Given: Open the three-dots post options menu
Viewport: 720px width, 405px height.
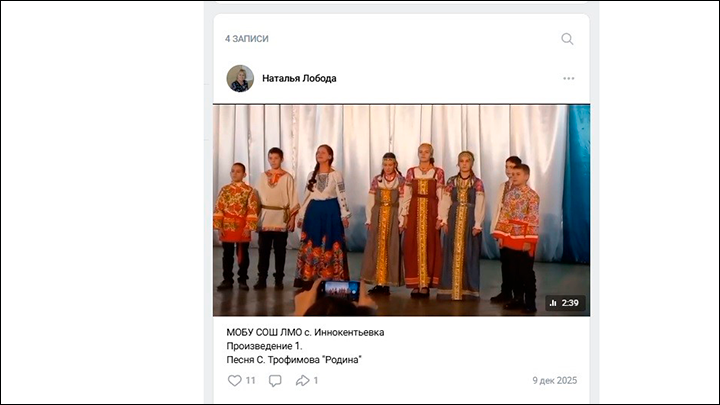Looking at the screenshot, I should pos(568,78).
